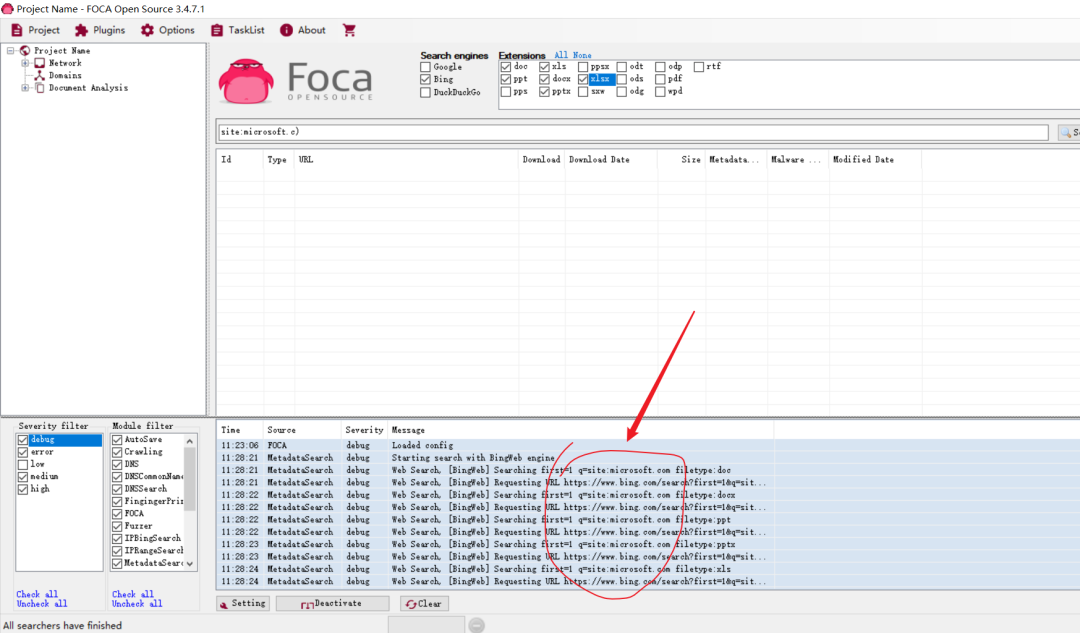
Task: Click the shopping cart icon
Action: pyautogui.click(x=349, y=30)
